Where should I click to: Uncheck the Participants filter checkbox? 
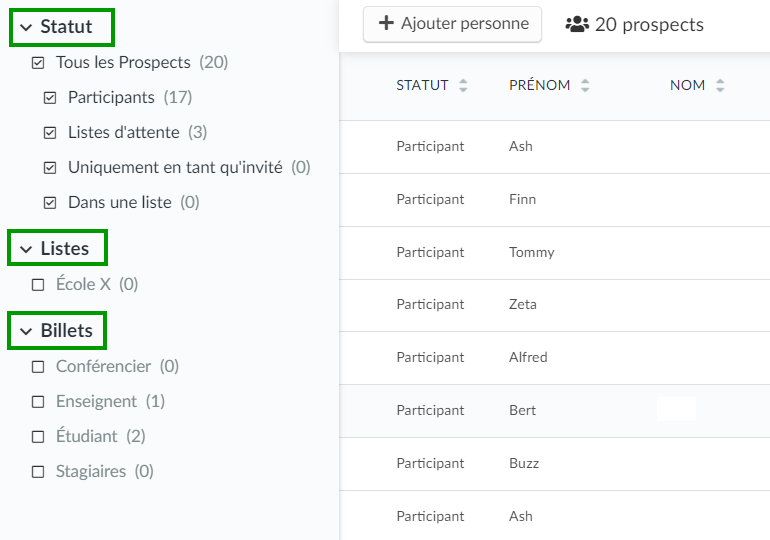pyautogui.click(x=50, y=98)
